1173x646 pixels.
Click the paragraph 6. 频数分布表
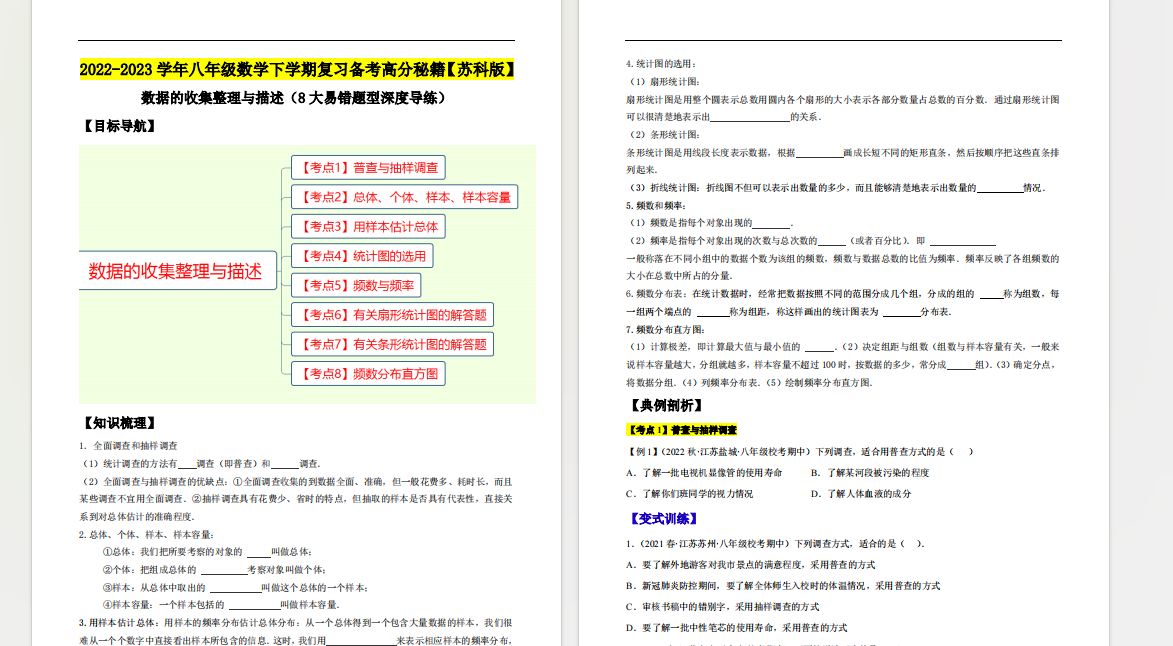(843, 303)
